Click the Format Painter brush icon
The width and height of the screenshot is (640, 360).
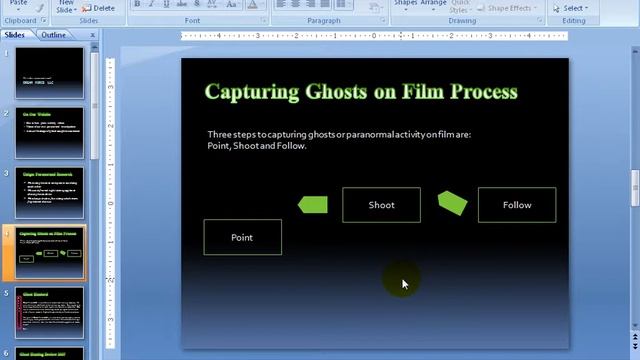[39, 7]
